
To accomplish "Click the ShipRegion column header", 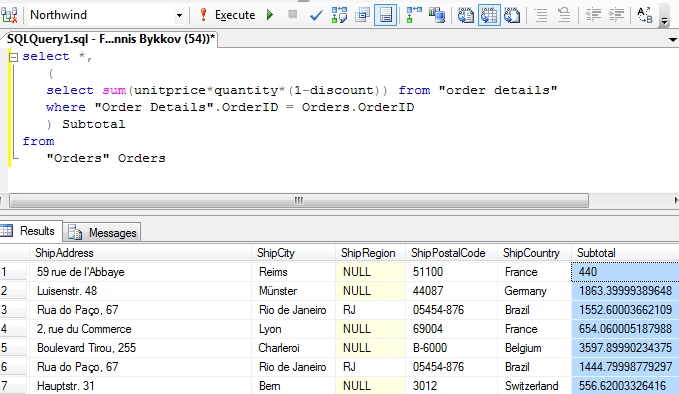I will tap(370, 253).
